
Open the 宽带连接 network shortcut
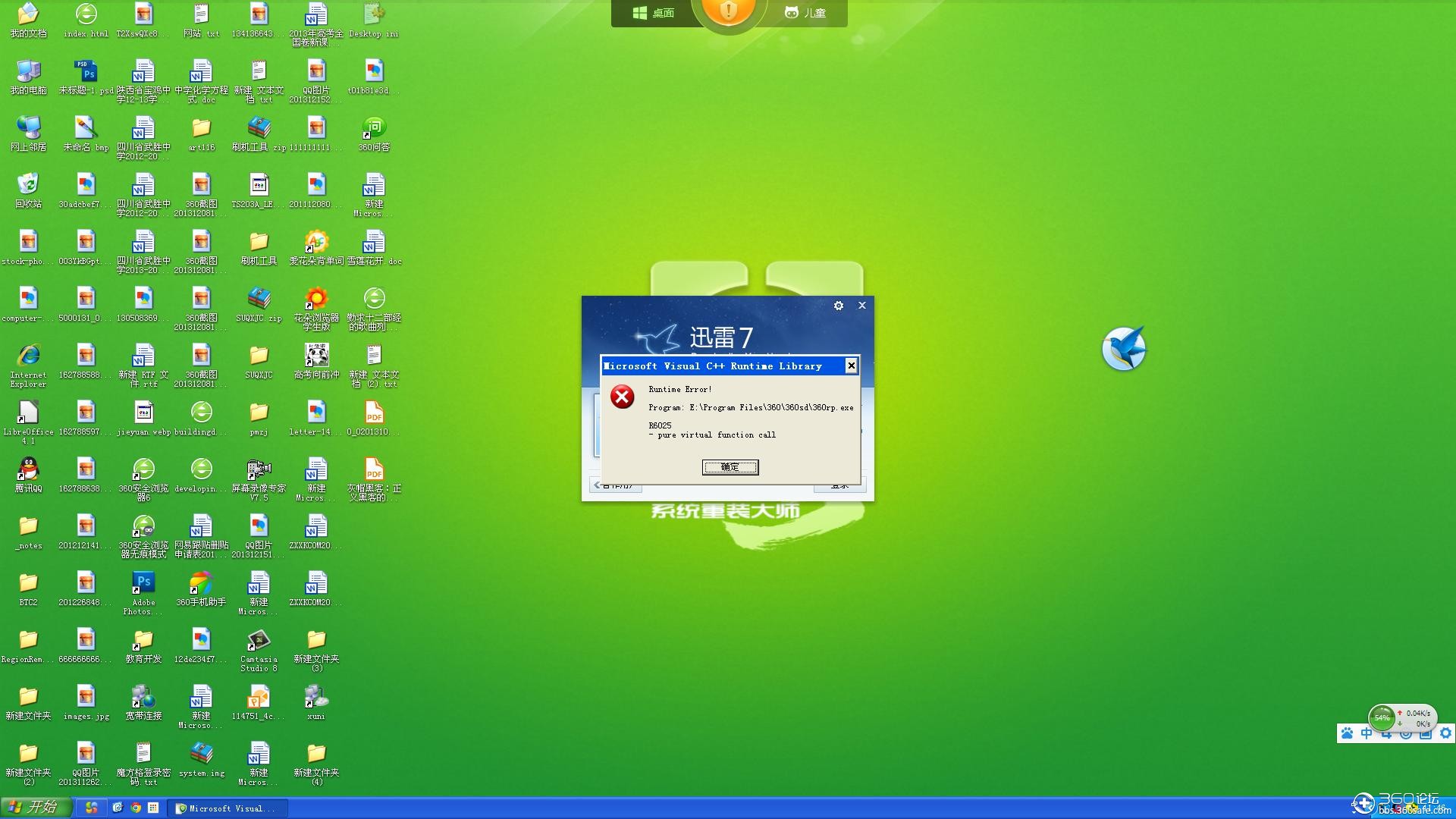tap(143, 703)
